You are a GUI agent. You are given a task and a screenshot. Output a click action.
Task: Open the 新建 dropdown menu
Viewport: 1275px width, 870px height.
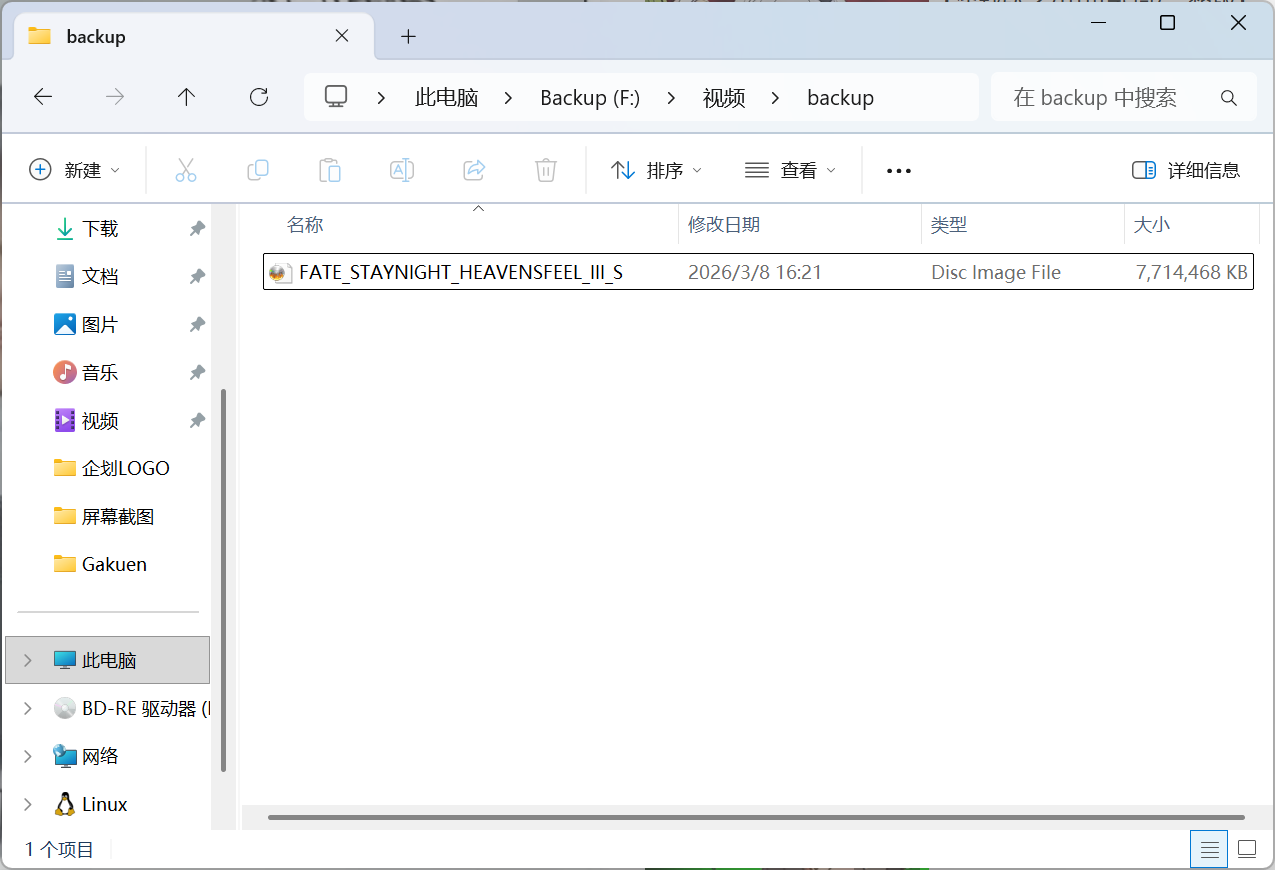coord(75,170)
